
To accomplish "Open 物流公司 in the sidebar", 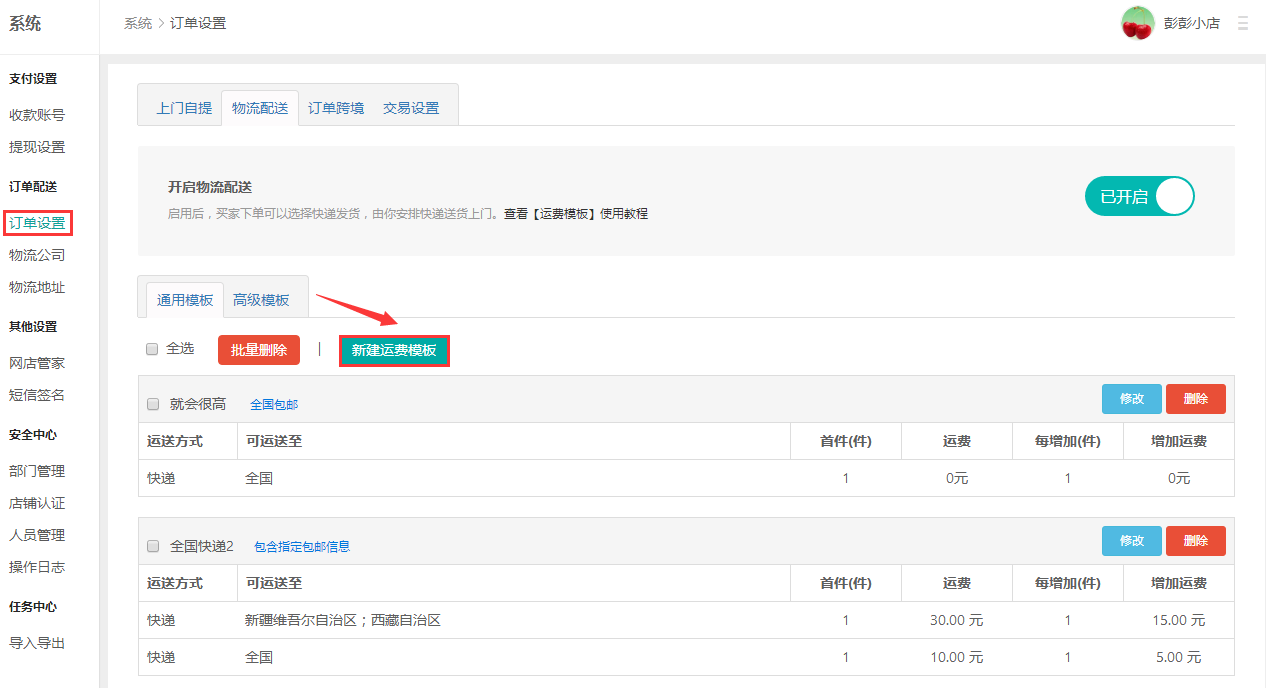I will point(37,255).
